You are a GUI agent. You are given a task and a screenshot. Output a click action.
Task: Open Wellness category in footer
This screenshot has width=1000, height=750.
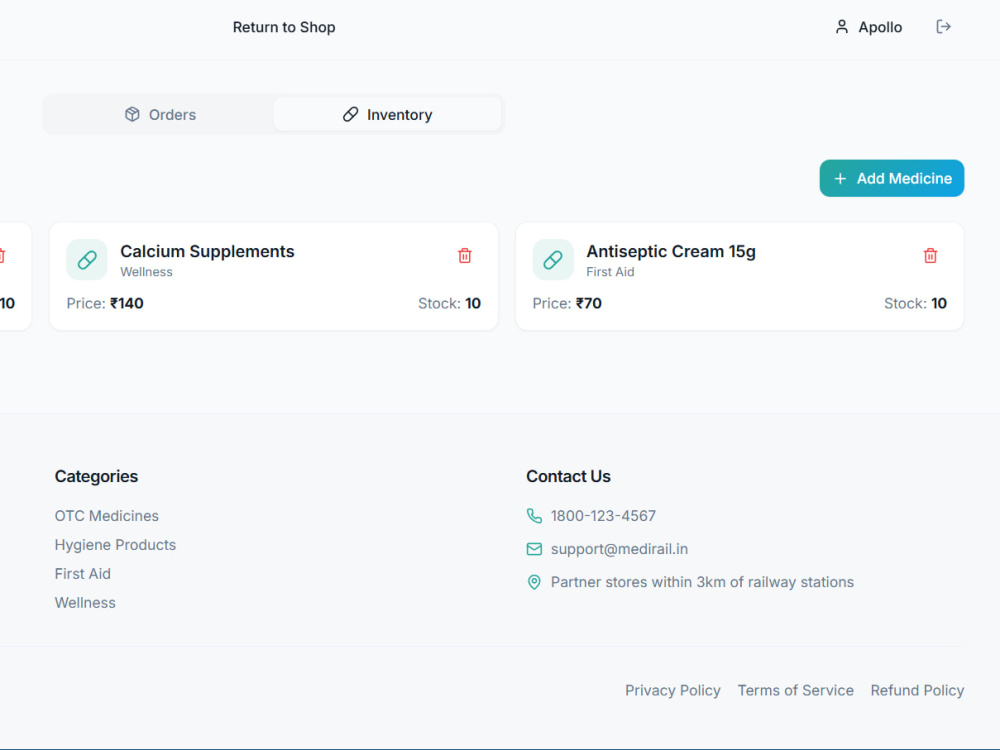pos(85,603)
